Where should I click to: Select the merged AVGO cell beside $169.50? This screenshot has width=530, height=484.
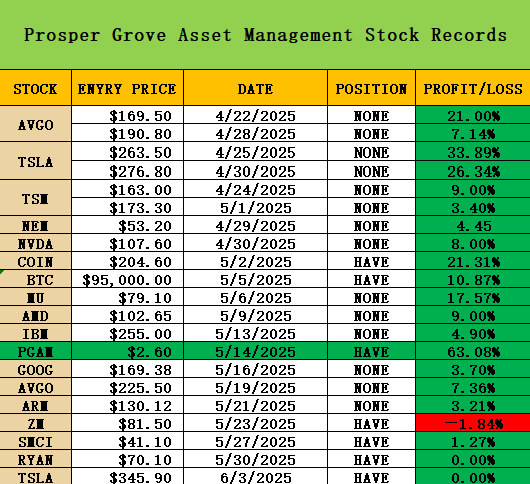pos(35,124)
